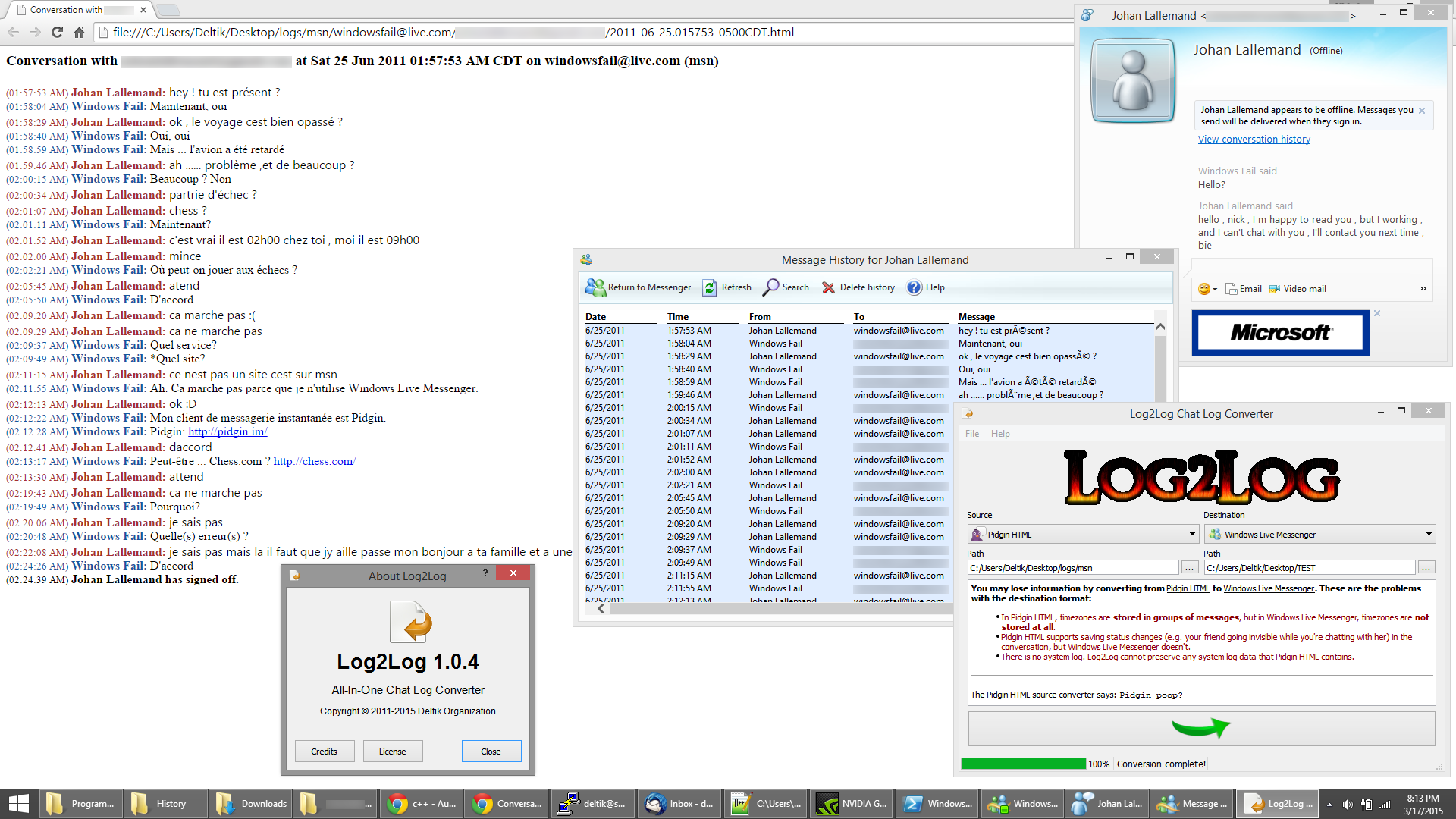Close the Microsoft advertisement banner
Image resolution: width=1456 pixels, height=819 pixels.
coord(1377,313)
